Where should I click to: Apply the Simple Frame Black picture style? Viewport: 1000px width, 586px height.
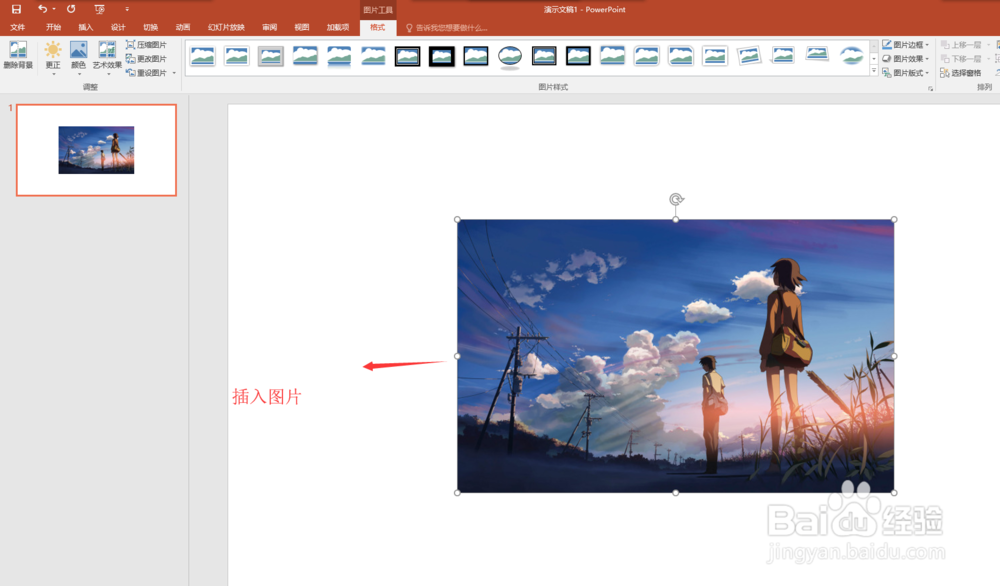coord(476,56)
